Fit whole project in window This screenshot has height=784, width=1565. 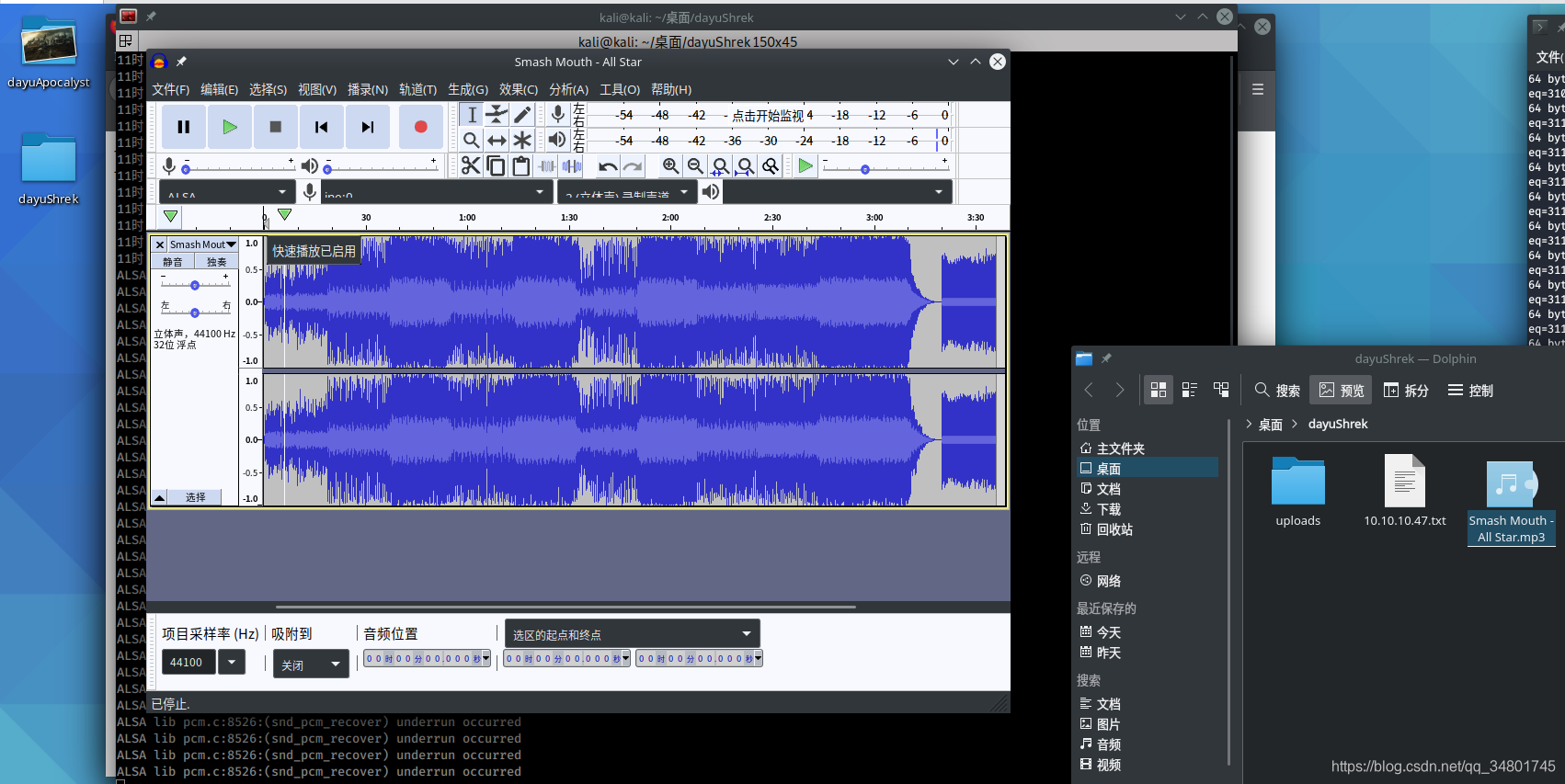click(746, 165)
